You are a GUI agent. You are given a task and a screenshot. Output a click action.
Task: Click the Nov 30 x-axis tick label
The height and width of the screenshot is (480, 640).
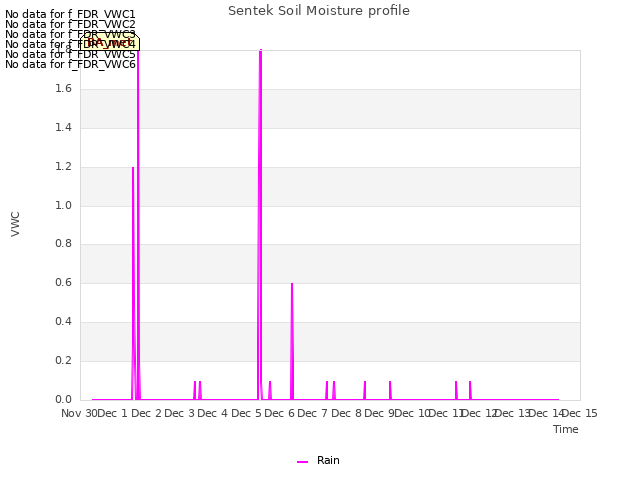79,413
